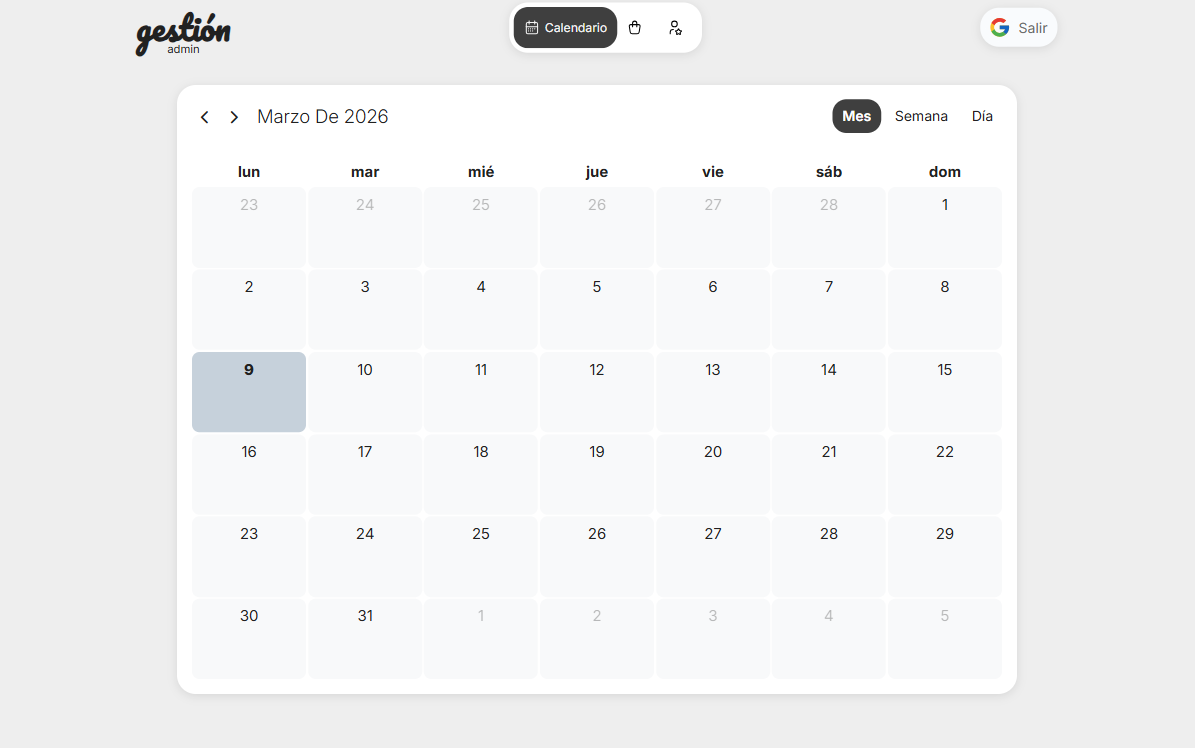Switch to Día view
The image size is (1195, 748).
(x=982, y=116)
